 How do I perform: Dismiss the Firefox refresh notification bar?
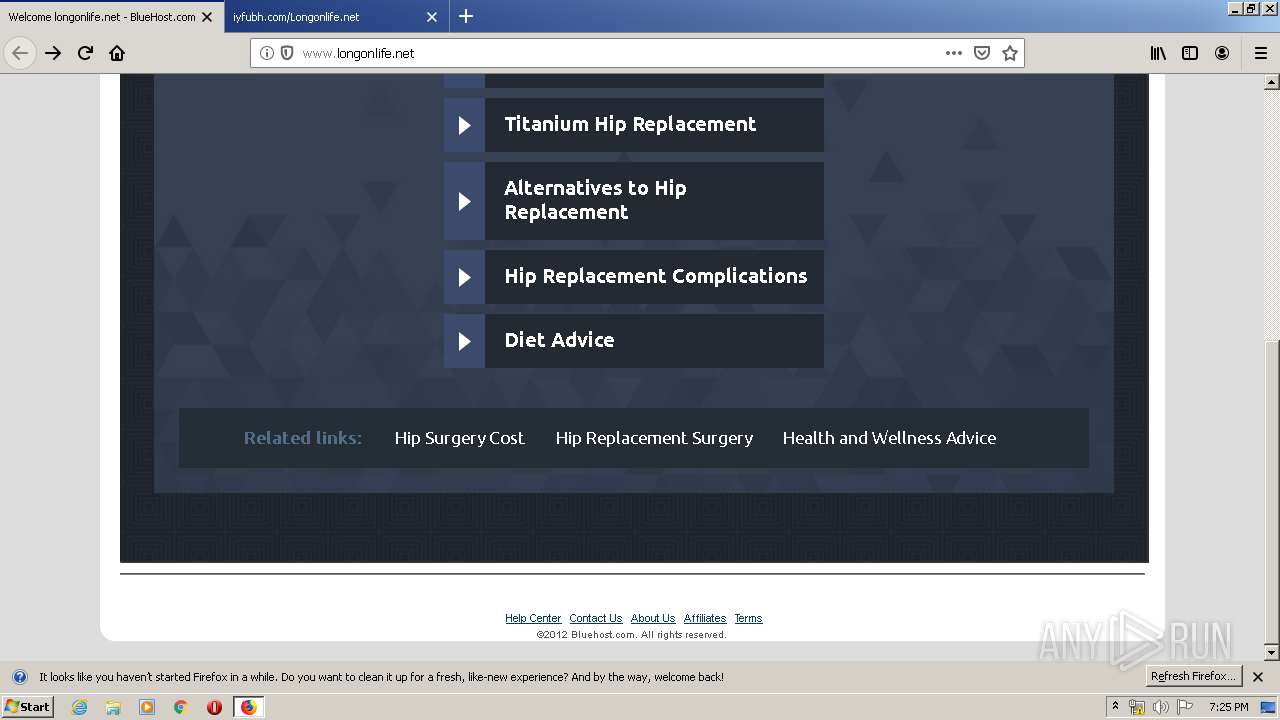pos(1258,677)
